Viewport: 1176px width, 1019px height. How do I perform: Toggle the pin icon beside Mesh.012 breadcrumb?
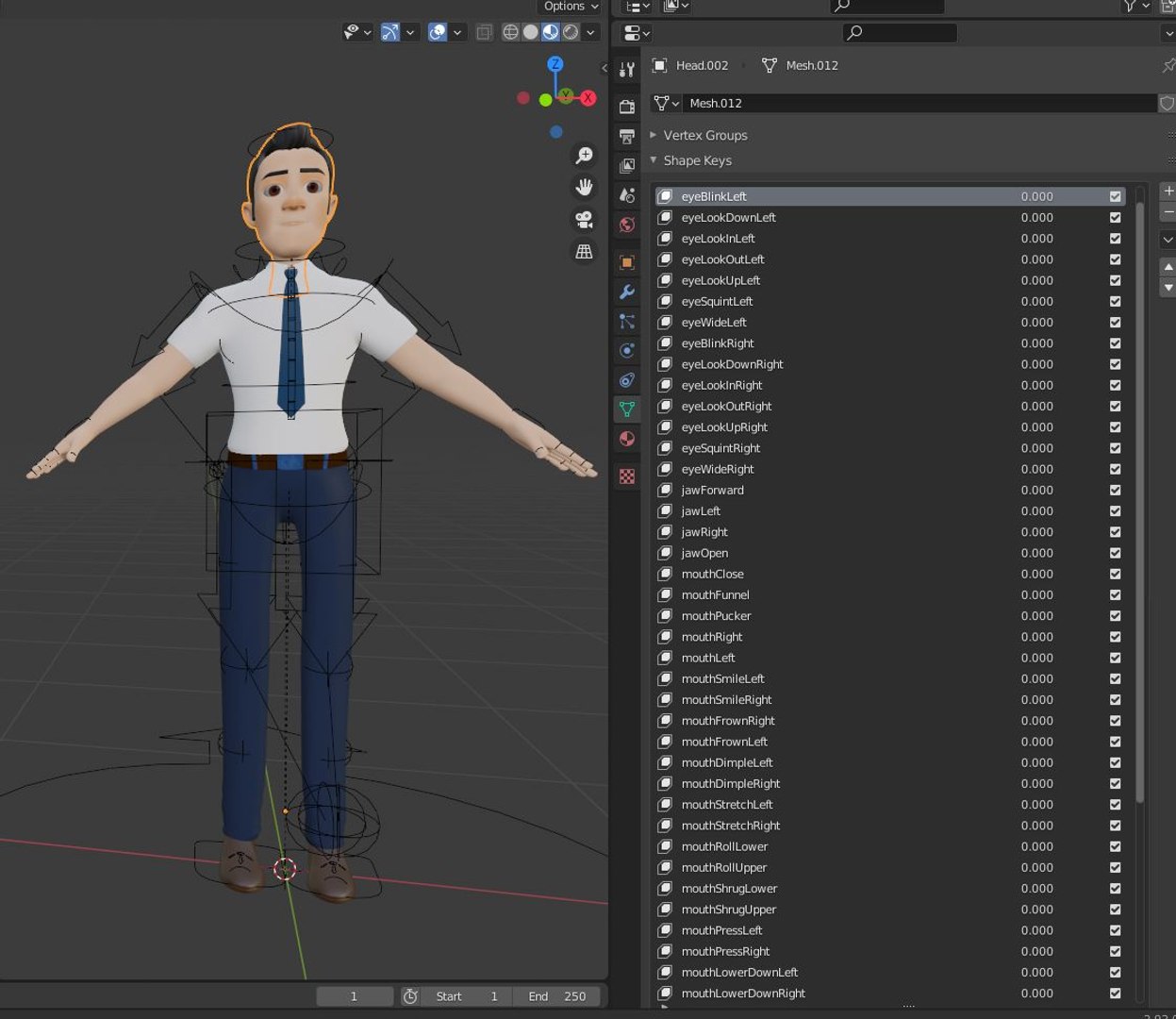(1168, 65)
